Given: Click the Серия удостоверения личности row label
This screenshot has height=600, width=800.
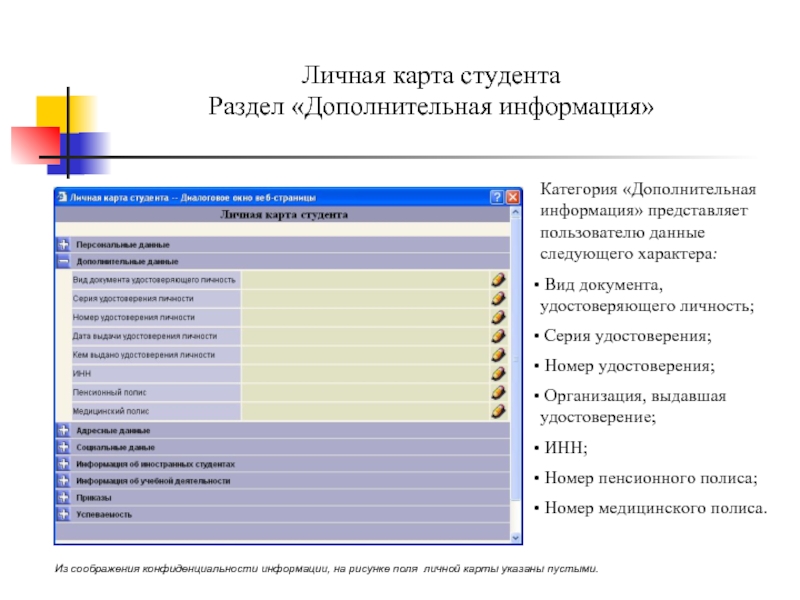Looking at the screenshot, I should [133, 298].
